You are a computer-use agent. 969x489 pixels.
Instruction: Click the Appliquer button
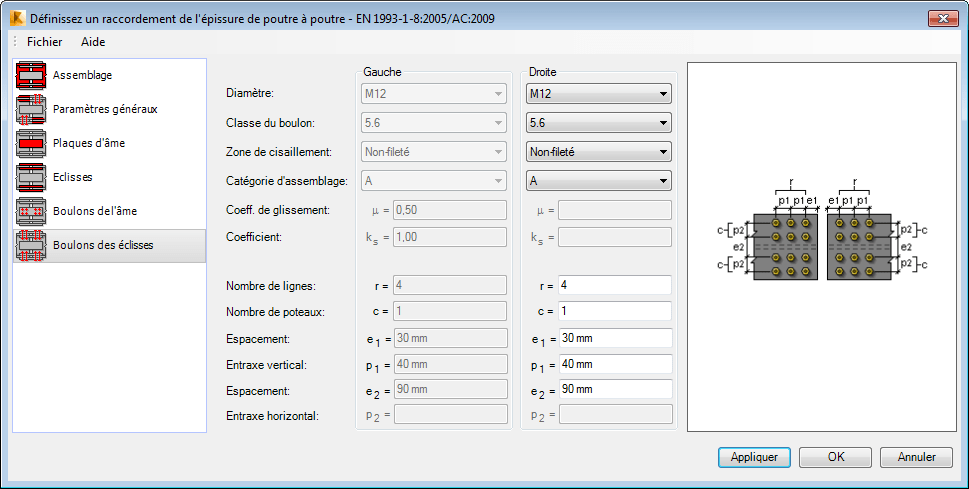click(754, 457)
